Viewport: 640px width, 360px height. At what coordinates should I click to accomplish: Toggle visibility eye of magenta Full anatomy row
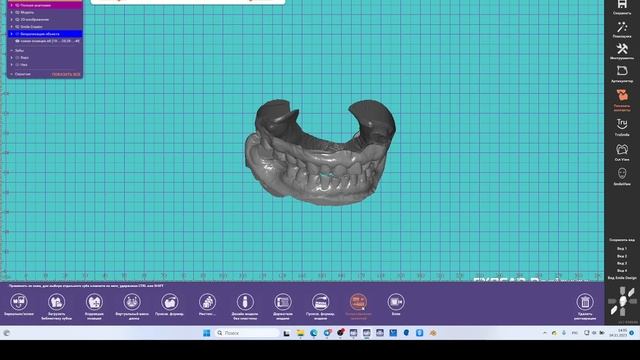click(x=17, y=5)
